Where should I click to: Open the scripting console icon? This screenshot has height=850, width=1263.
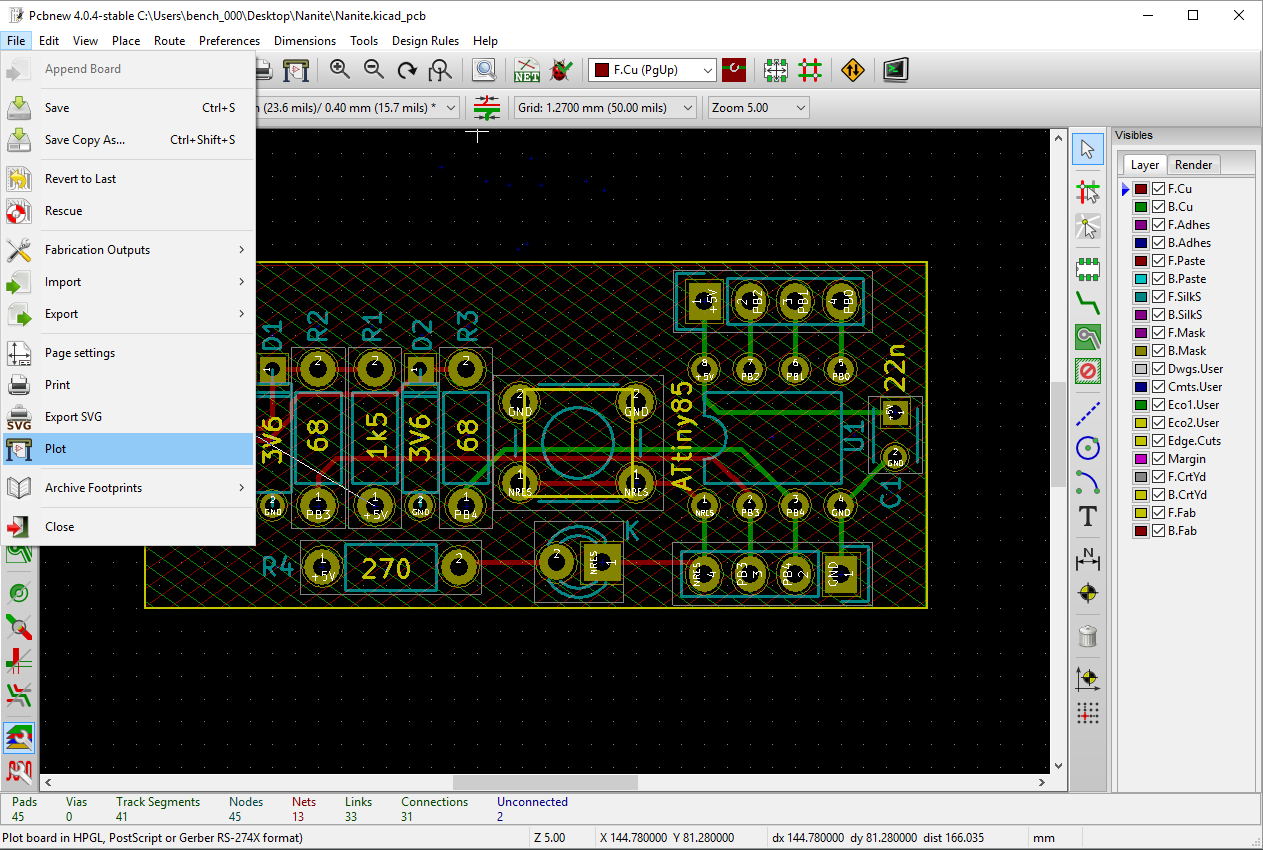tap(895, 70)
